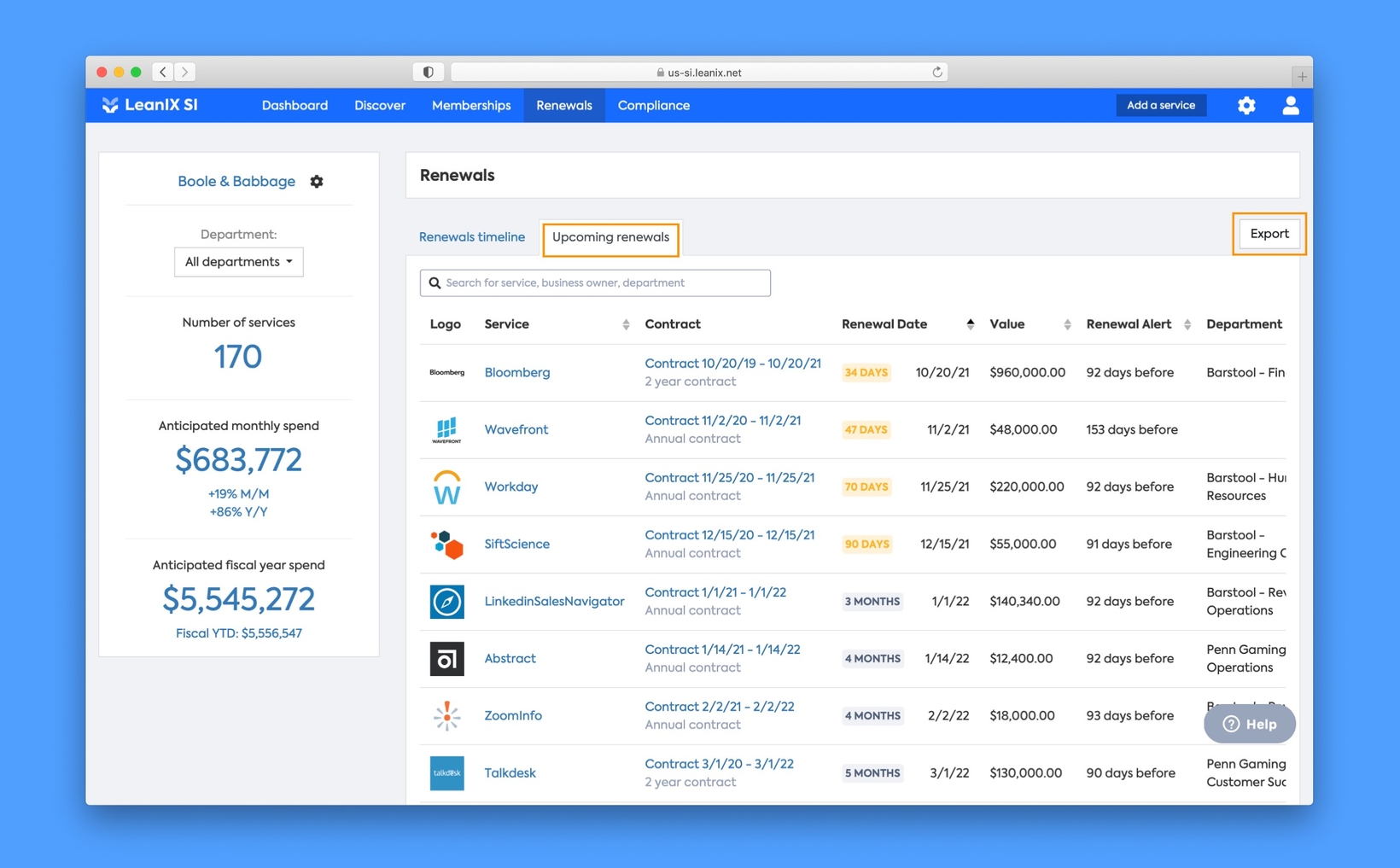Click the ZoomInfo logo icon

446,716
